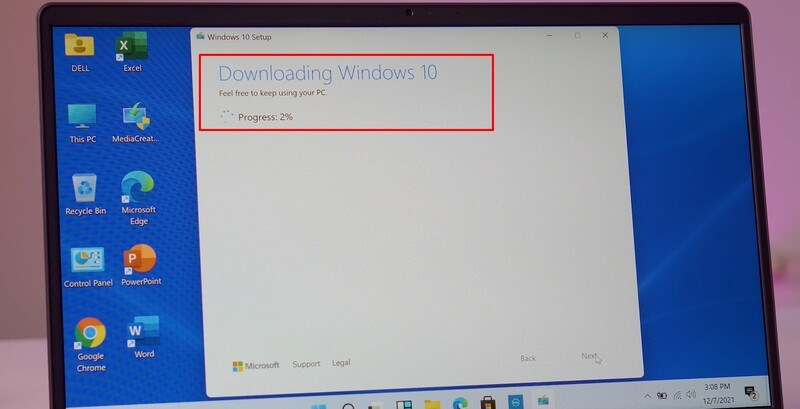Viewport: 800px width, 409px height.
Task: Click the 'Progress: 2%' text
Action: coord(265,117)
